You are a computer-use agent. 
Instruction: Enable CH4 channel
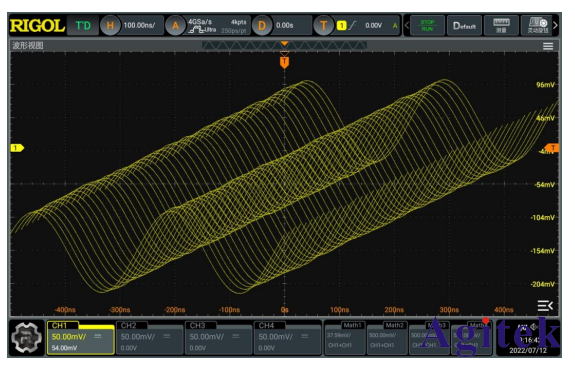pos(288,338)
